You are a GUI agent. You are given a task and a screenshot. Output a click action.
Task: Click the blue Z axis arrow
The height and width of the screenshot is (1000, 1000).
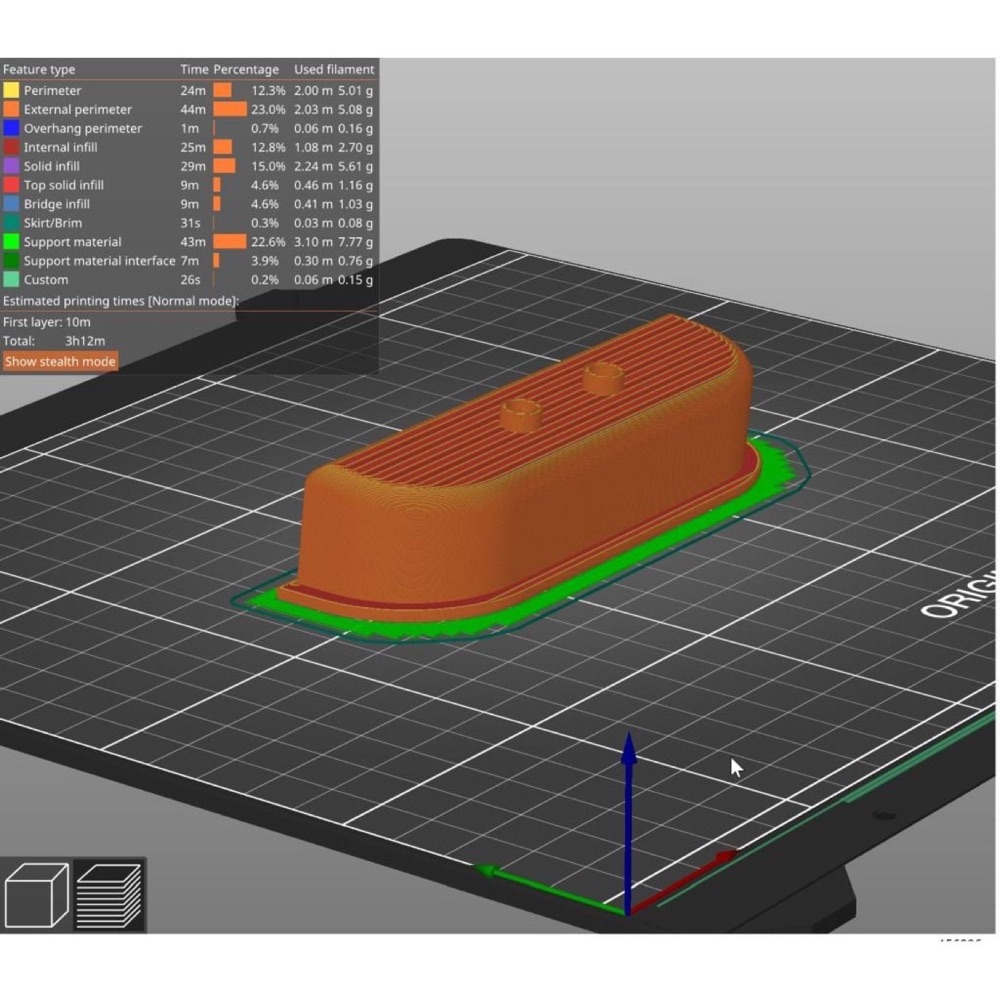629,823
